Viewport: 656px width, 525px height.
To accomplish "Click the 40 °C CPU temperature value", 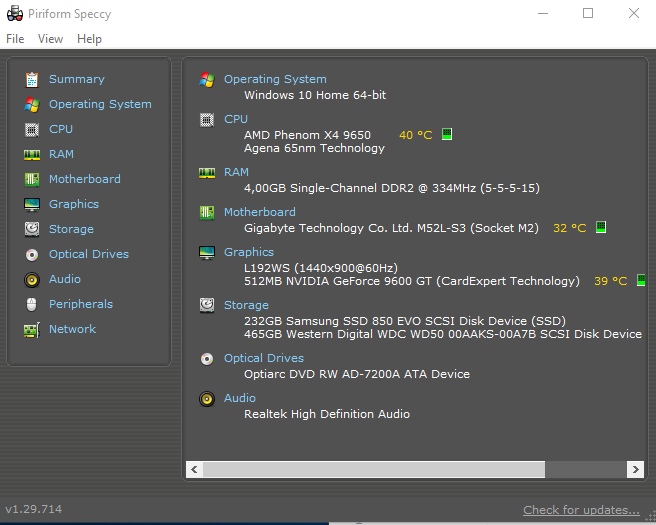I will [x=415, y=135].
